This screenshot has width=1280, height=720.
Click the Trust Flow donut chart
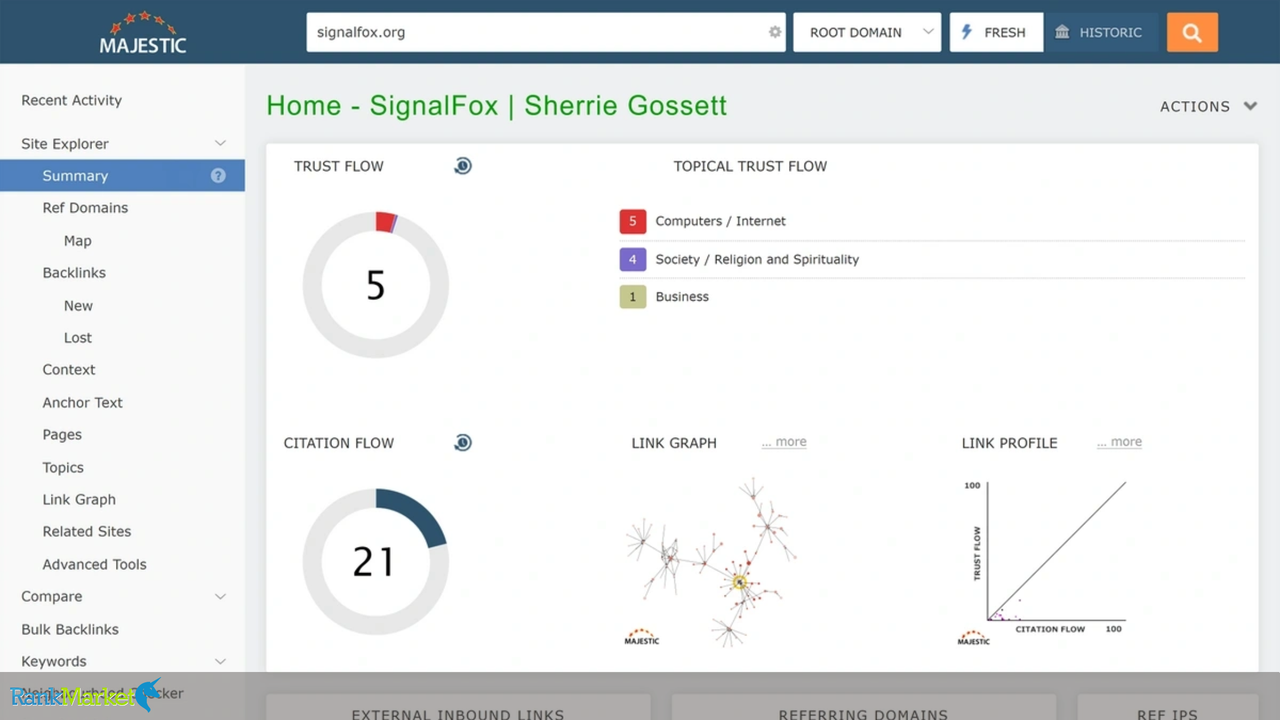tap(376, 285)
